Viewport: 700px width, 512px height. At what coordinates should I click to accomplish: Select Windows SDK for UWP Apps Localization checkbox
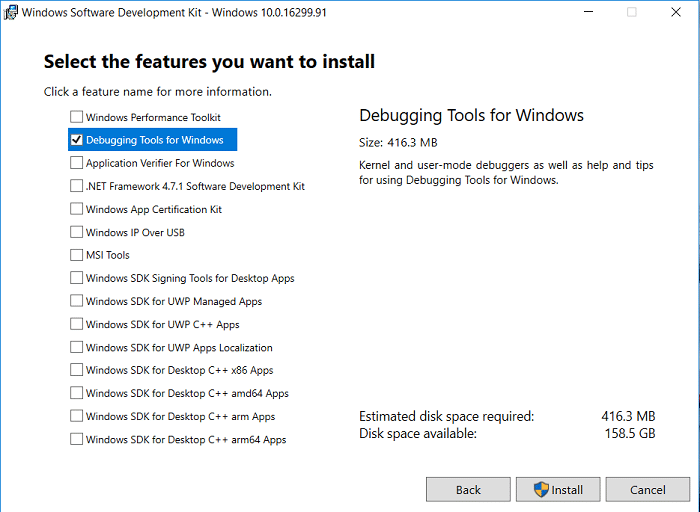coord(77,347)
